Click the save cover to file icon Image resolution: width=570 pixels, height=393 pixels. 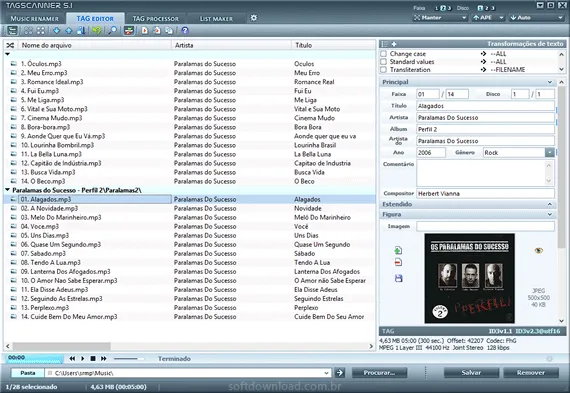point(398,278)
